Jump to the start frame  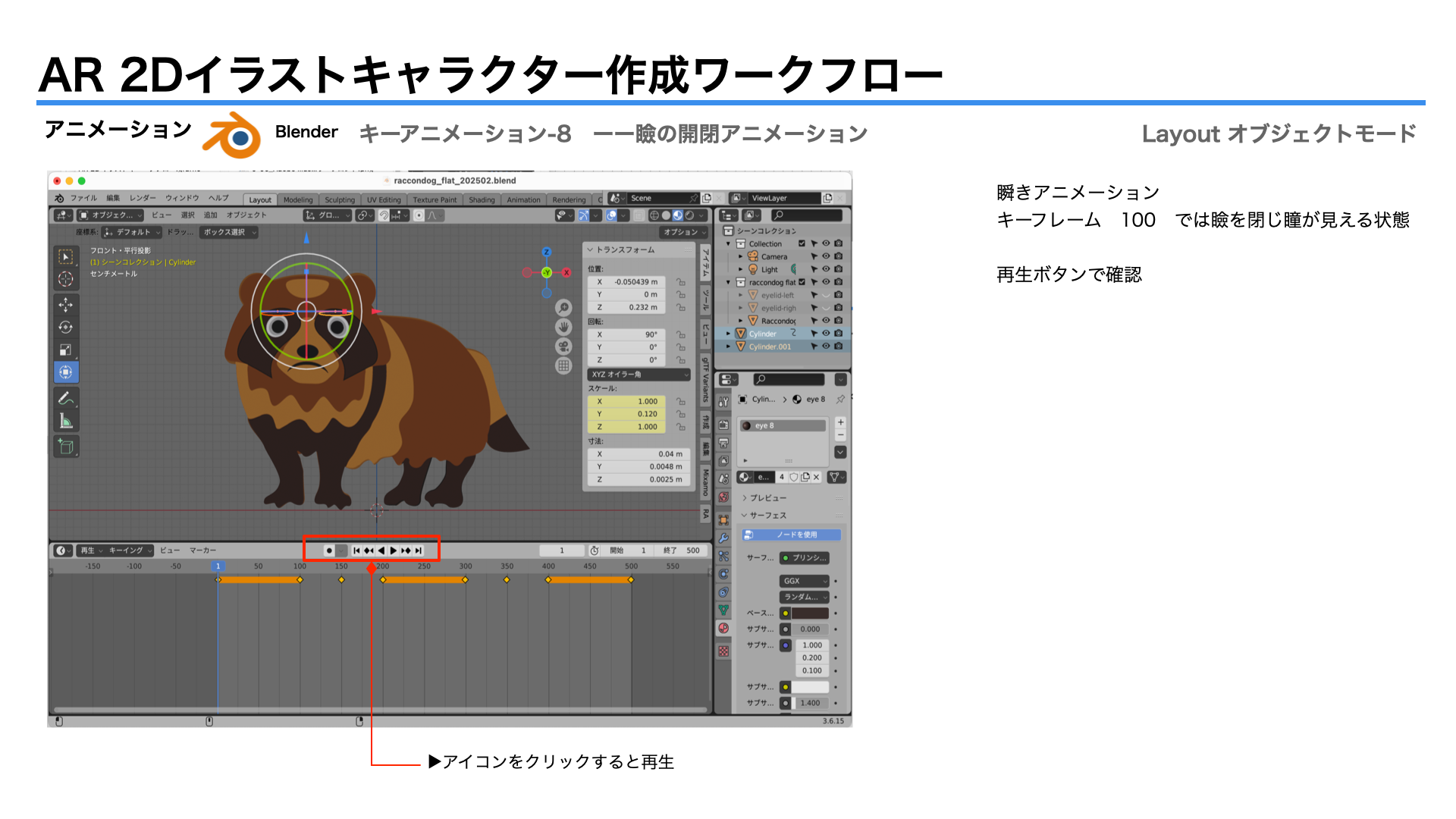[356, 551]
